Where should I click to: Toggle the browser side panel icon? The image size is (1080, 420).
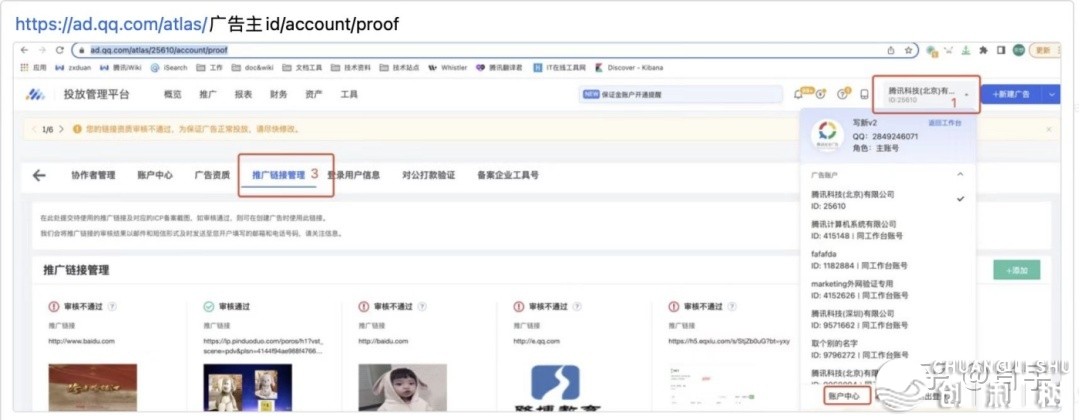coord(1001,50)
